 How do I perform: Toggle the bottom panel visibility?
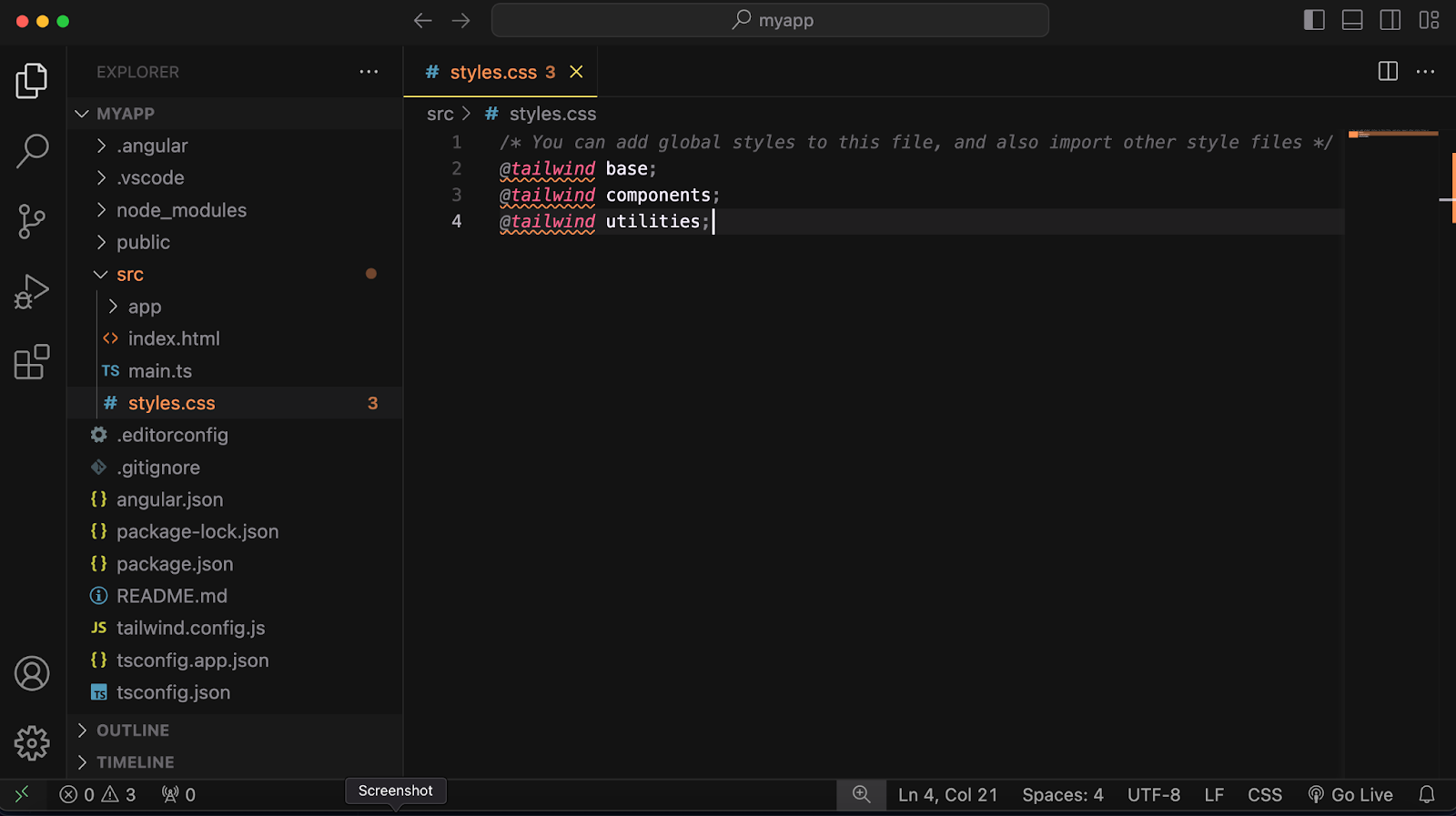click(x=1352, y=20)
